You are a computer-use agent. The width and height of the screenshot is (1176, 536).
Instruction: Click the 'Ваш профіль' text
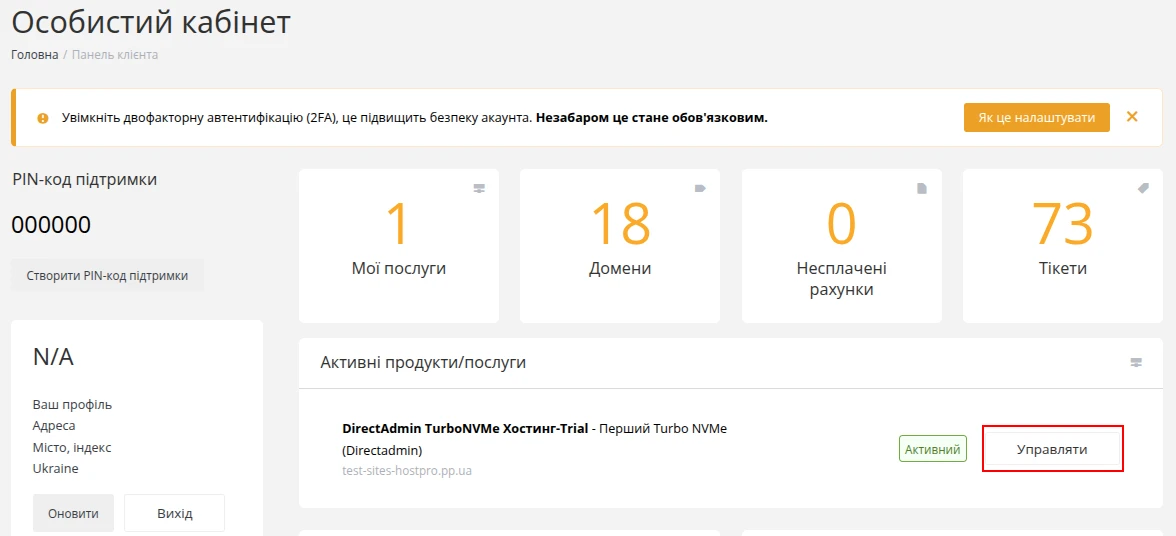pos(72,405)
